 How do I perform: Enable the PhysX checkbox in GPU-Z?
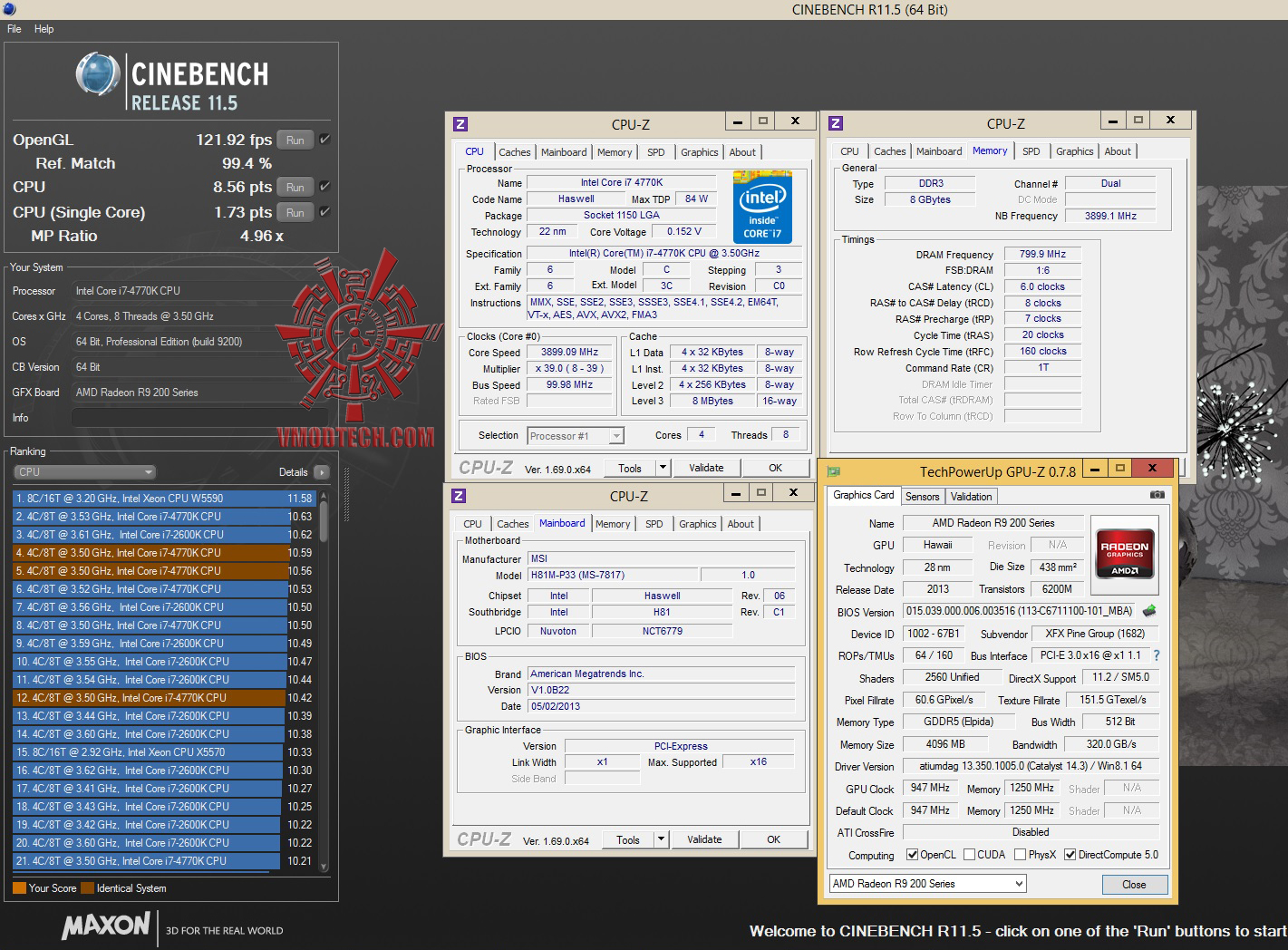coord(1021,855)
